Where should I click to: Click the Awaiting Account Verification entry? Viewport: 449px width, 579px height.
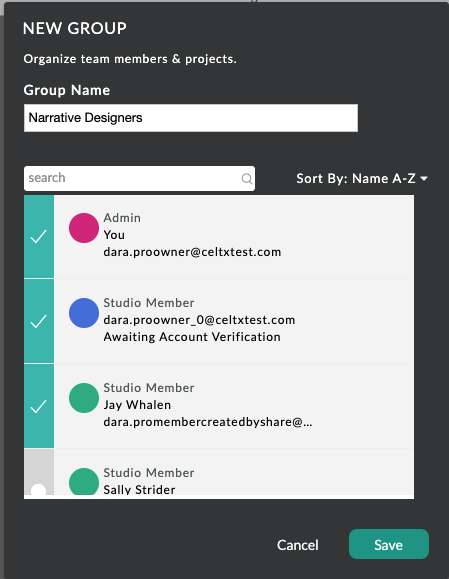(x=192, y=337)
